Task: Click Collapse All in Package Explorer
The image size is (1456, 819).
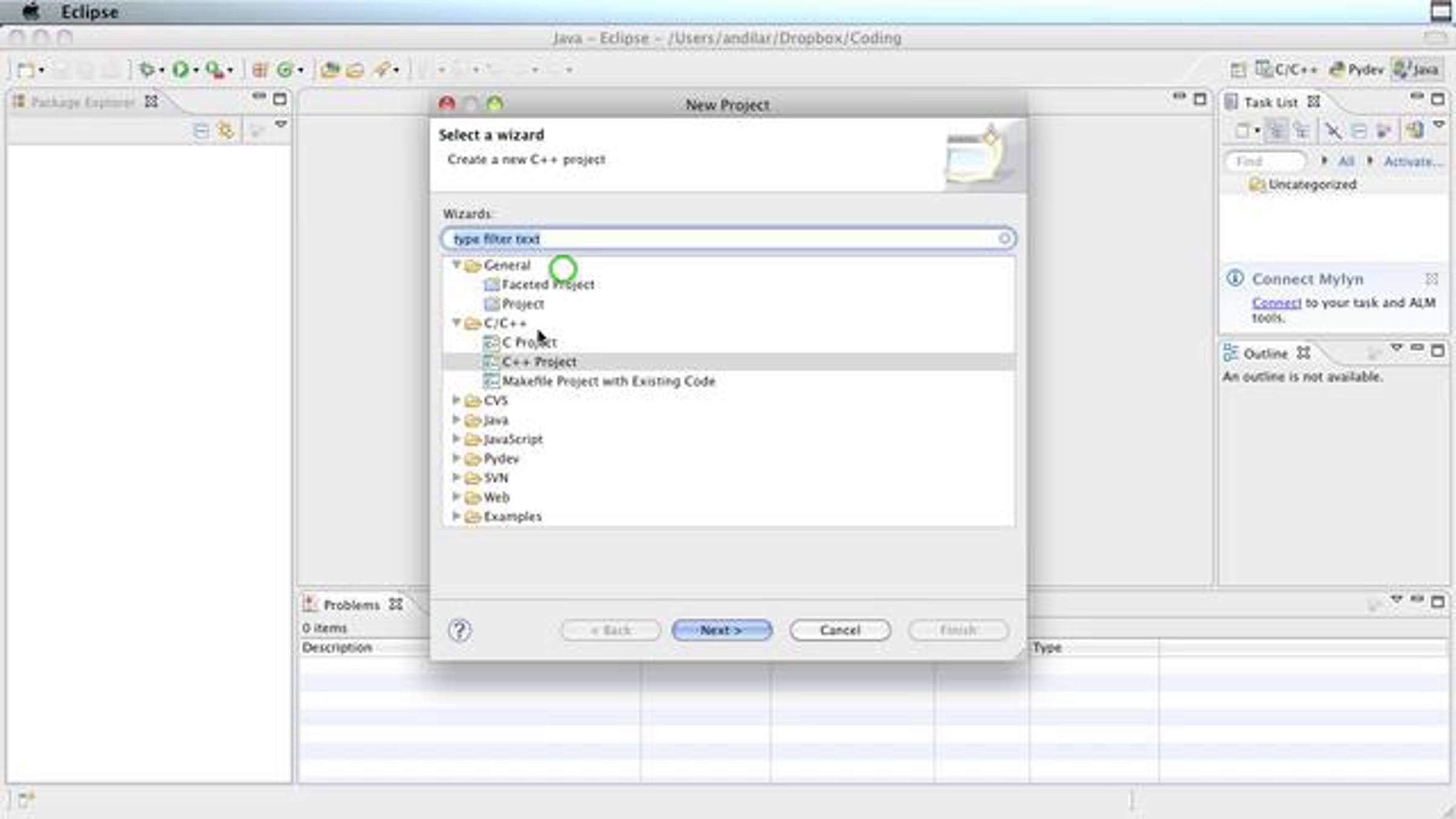Action: pos(201,130)
